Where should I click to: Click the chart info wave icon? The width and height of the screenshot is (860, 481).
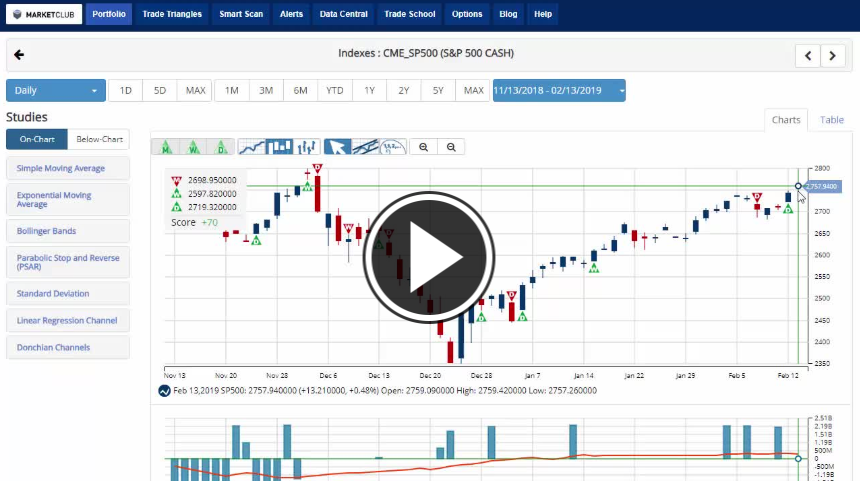pyautogui.click(x=164, y=391)
